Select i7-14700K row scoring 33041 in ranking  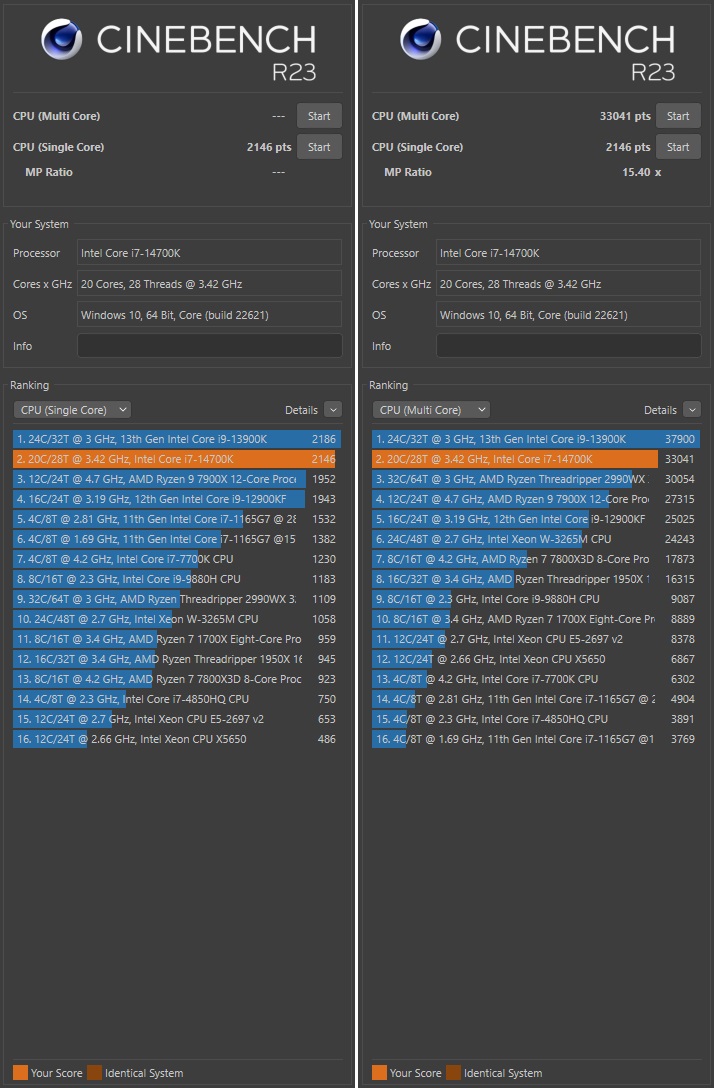point(536,459)
